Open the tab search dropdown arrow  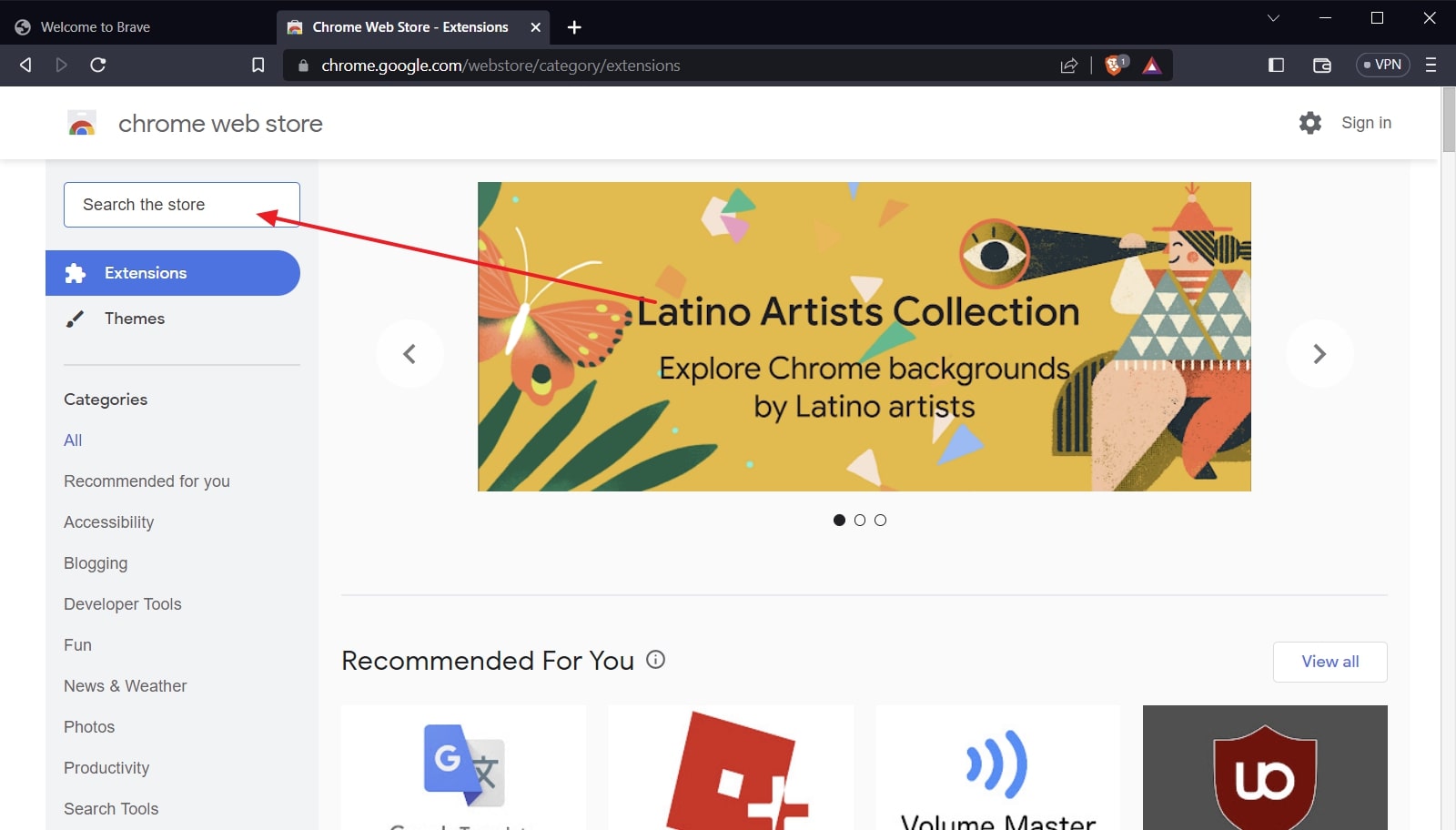(x=1273, y=18)
